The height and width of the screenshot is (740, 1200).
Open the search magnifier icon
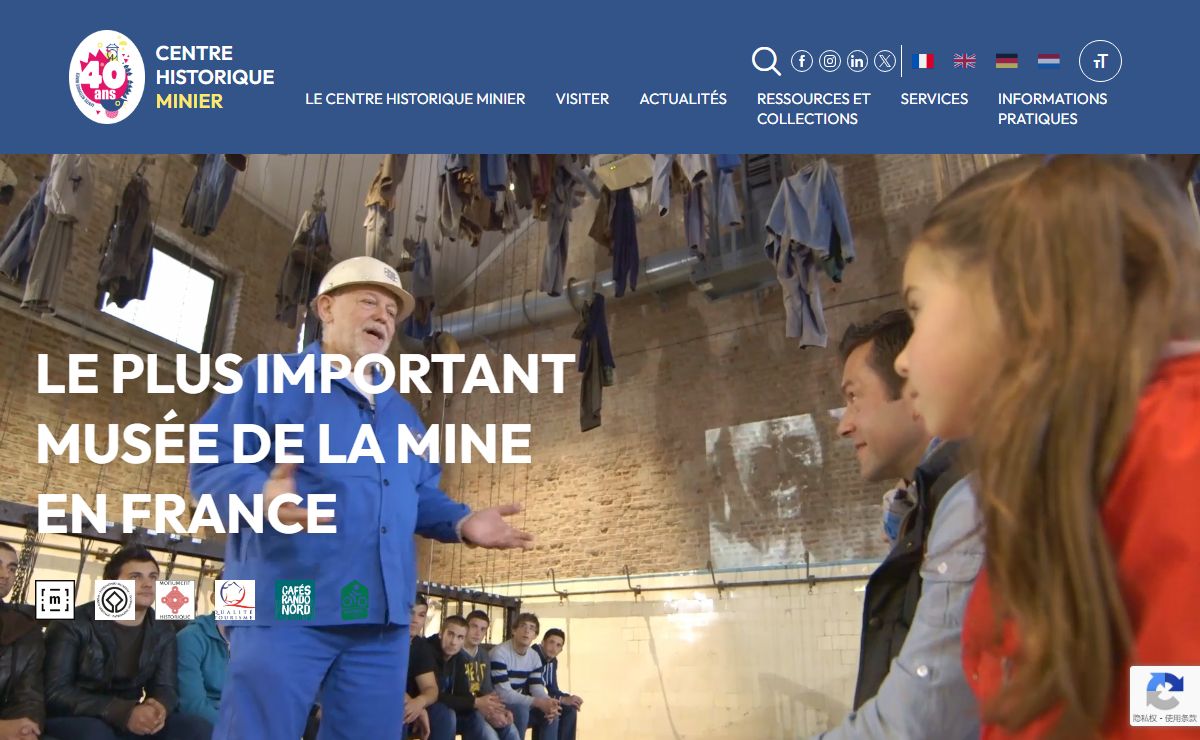[766, 61]
